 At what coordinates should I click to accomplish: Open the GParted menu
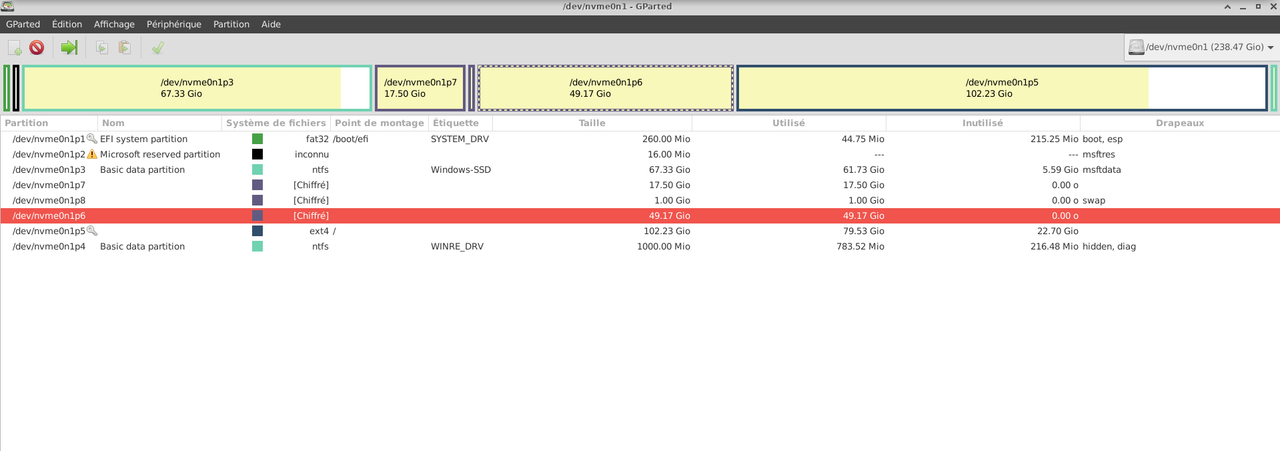23,23
